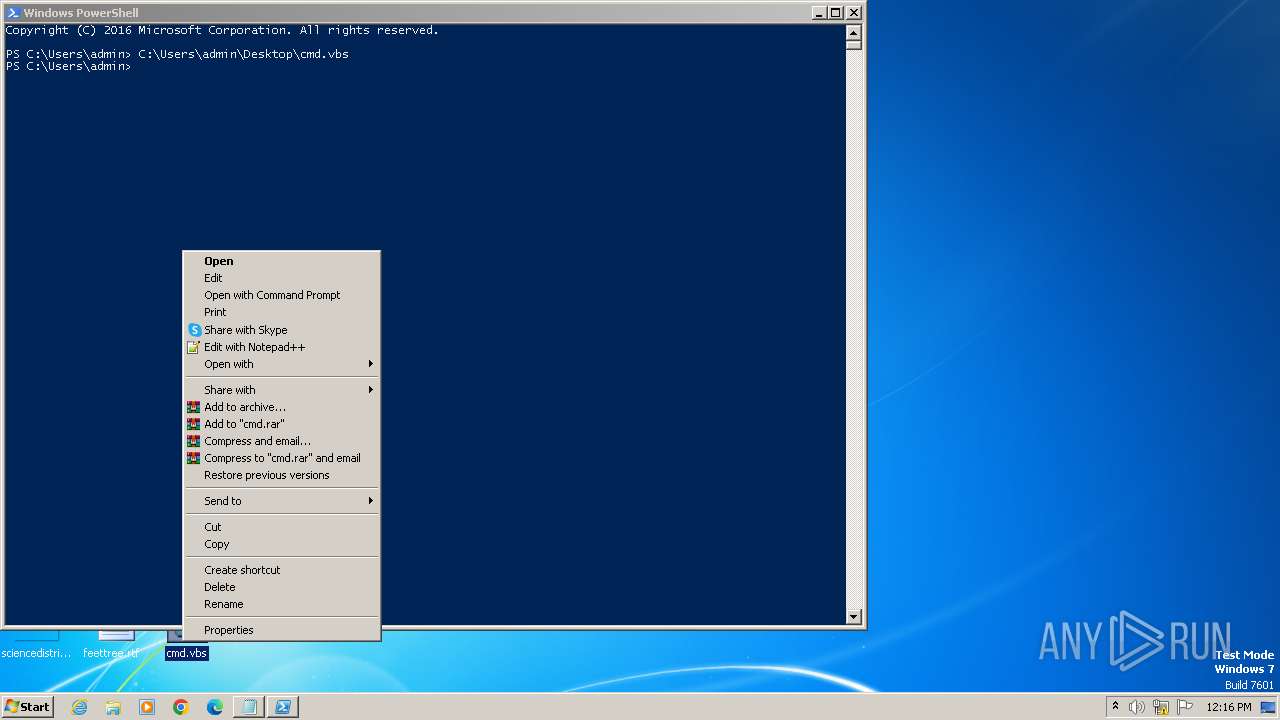Click the Notepad++ icon in the context menu
The width and height of the screenshot is (1280, 720).
pyautogui.click(x=194, y=347)
